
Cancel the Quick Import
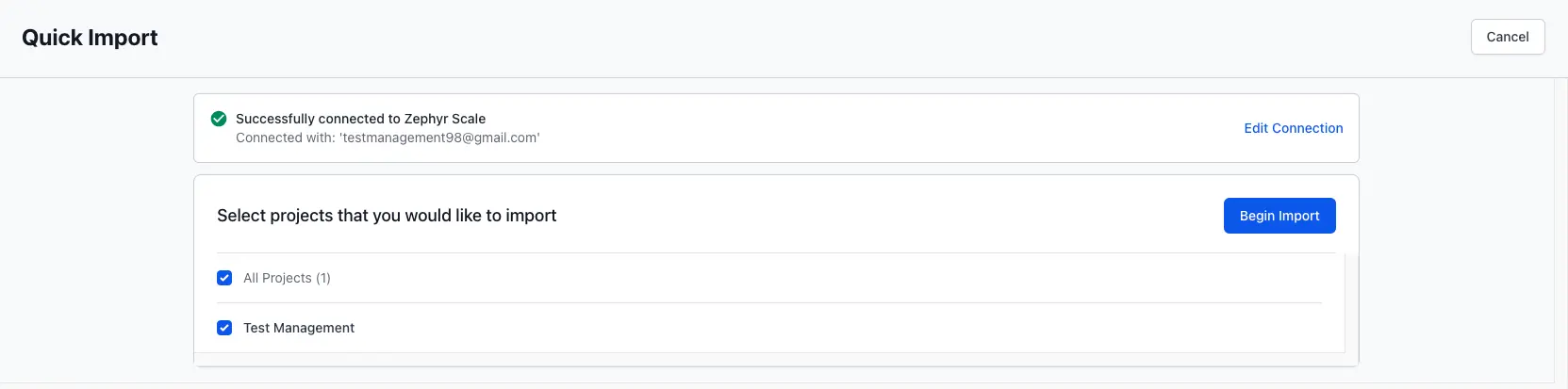[1507, 37]
